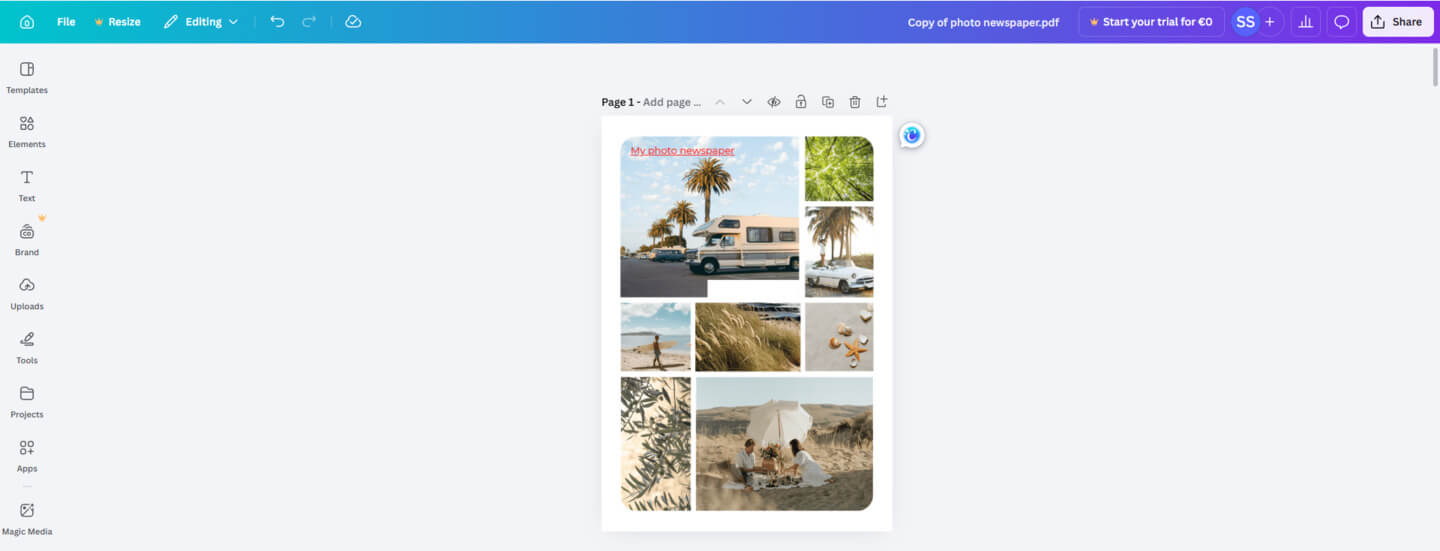Open Uploads panel
1440x551 pixels.
[27, 293]
